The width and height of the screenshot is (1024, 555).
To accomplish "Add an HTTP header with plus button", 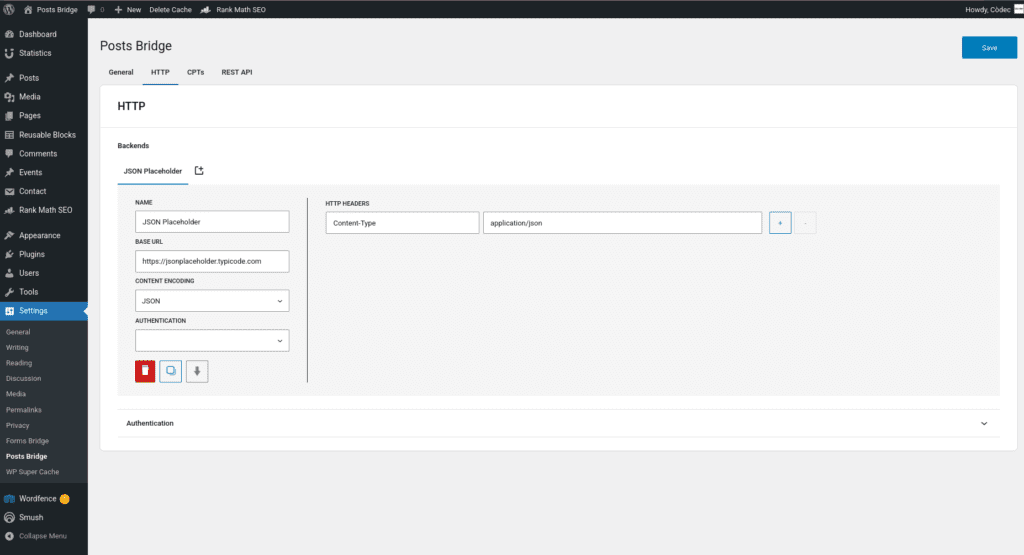I will pos(780,223).
